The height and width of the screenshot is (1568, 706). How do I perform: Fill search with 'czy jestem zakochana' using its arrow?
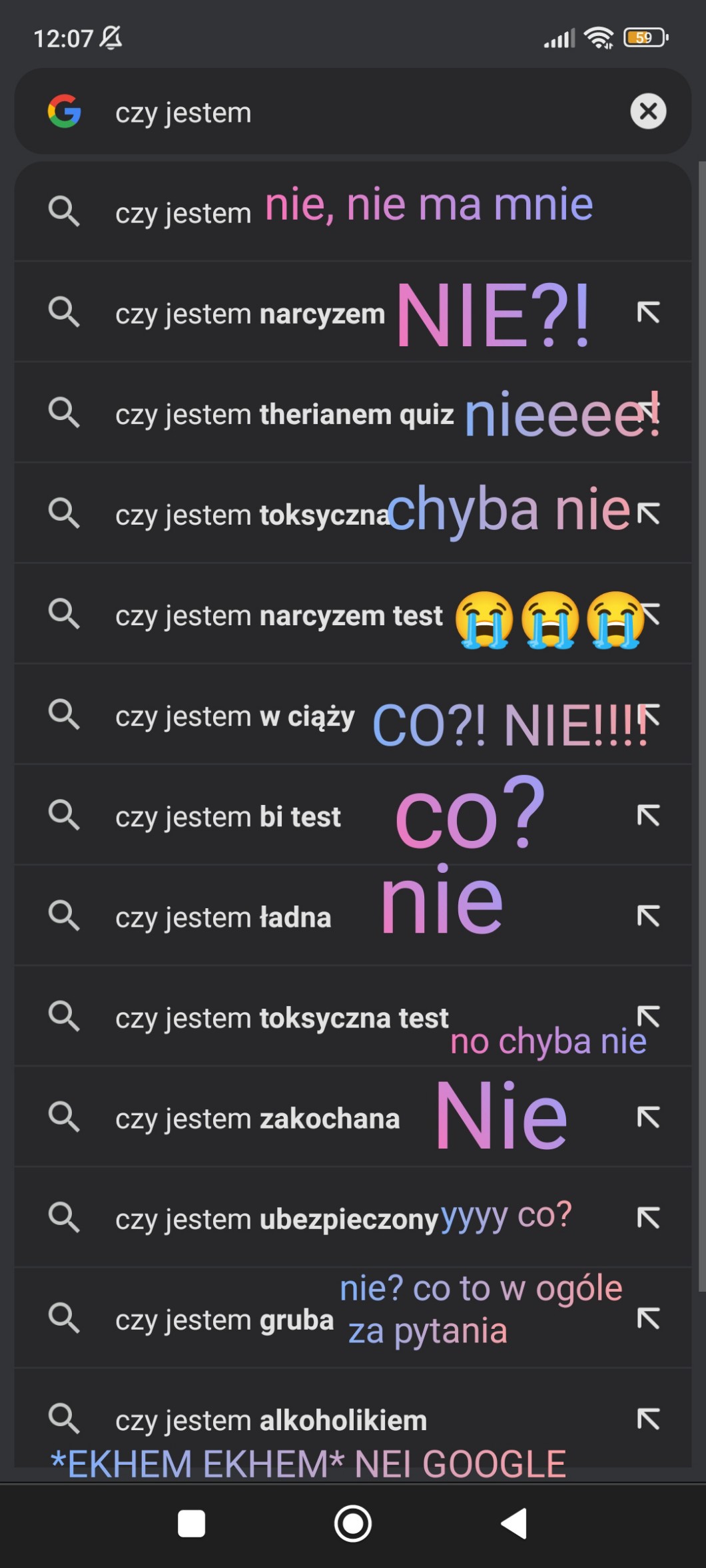click(x=648, y=1117)
